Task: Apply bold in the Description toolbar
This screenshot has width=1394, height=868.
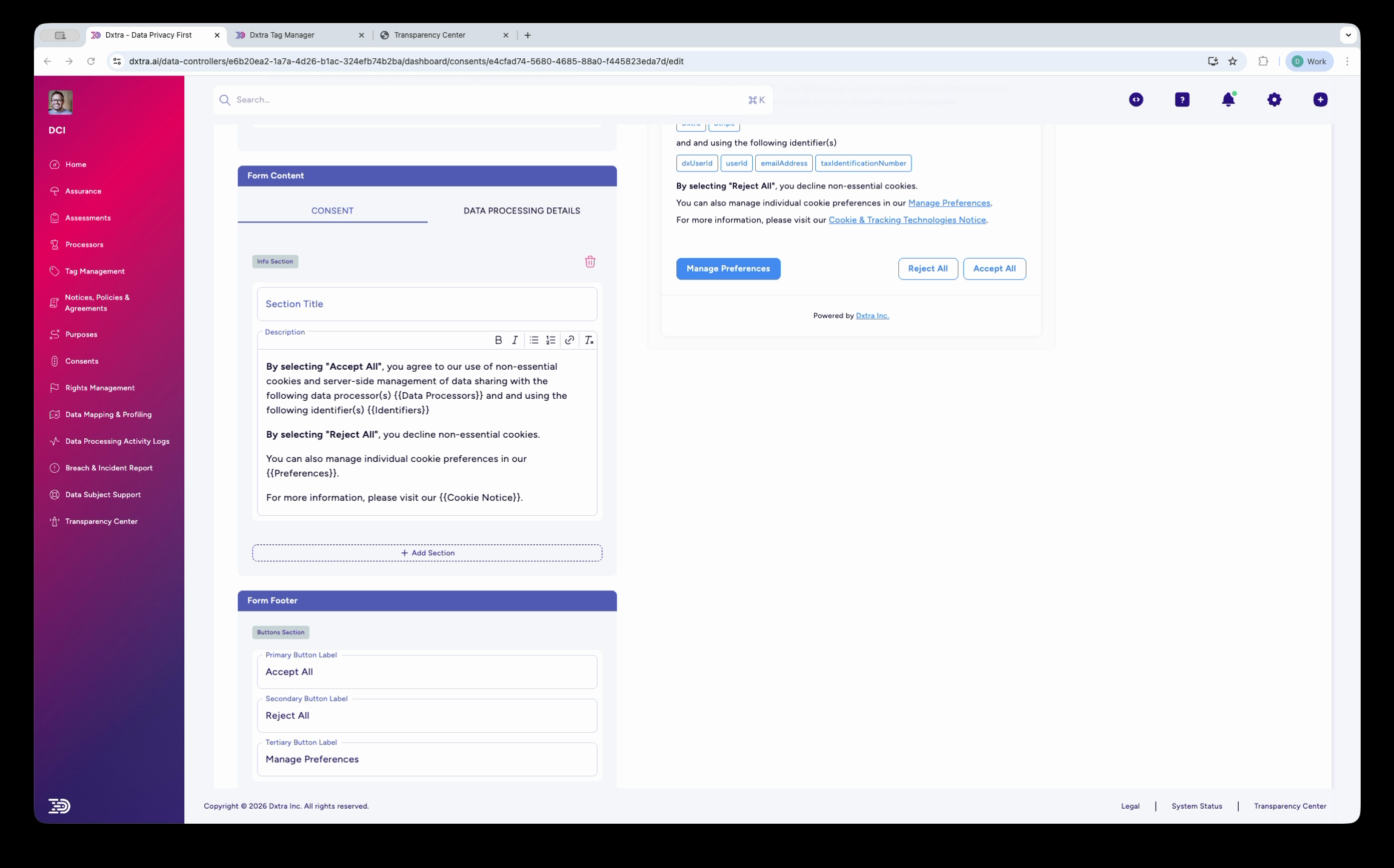Action: 498,340
